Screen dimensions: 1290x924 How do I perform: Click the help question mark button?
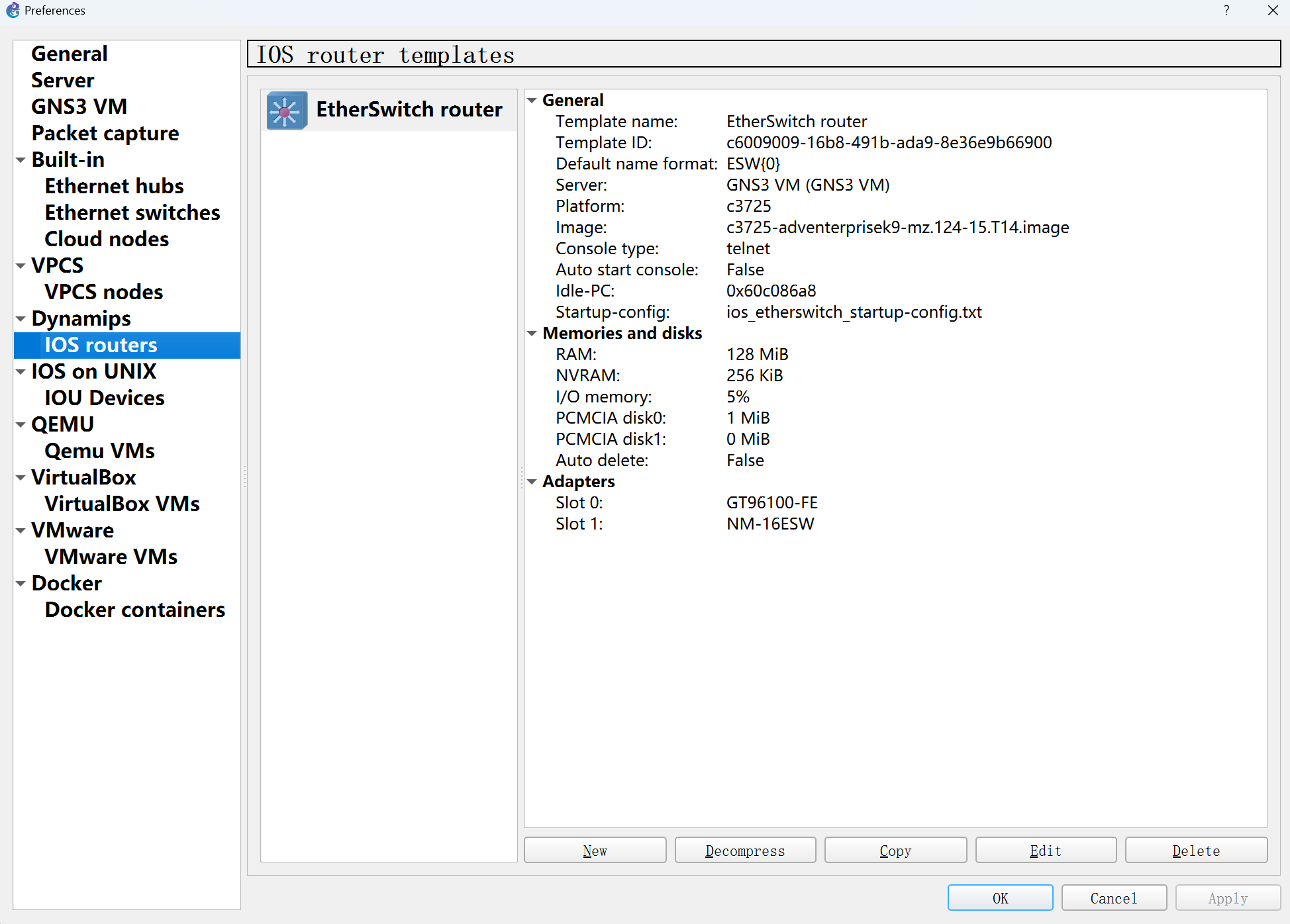[1226, 10]
